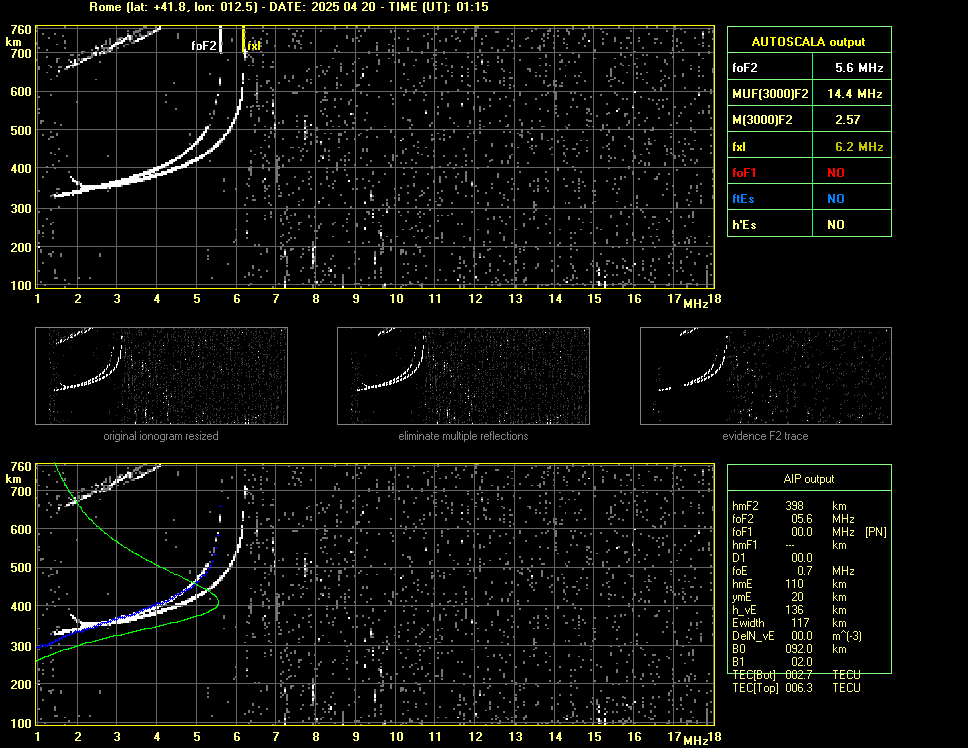Click the yellow fxI label in AUTOSCALA table
Screen dimensions: 968x748
tap(738, 147)
